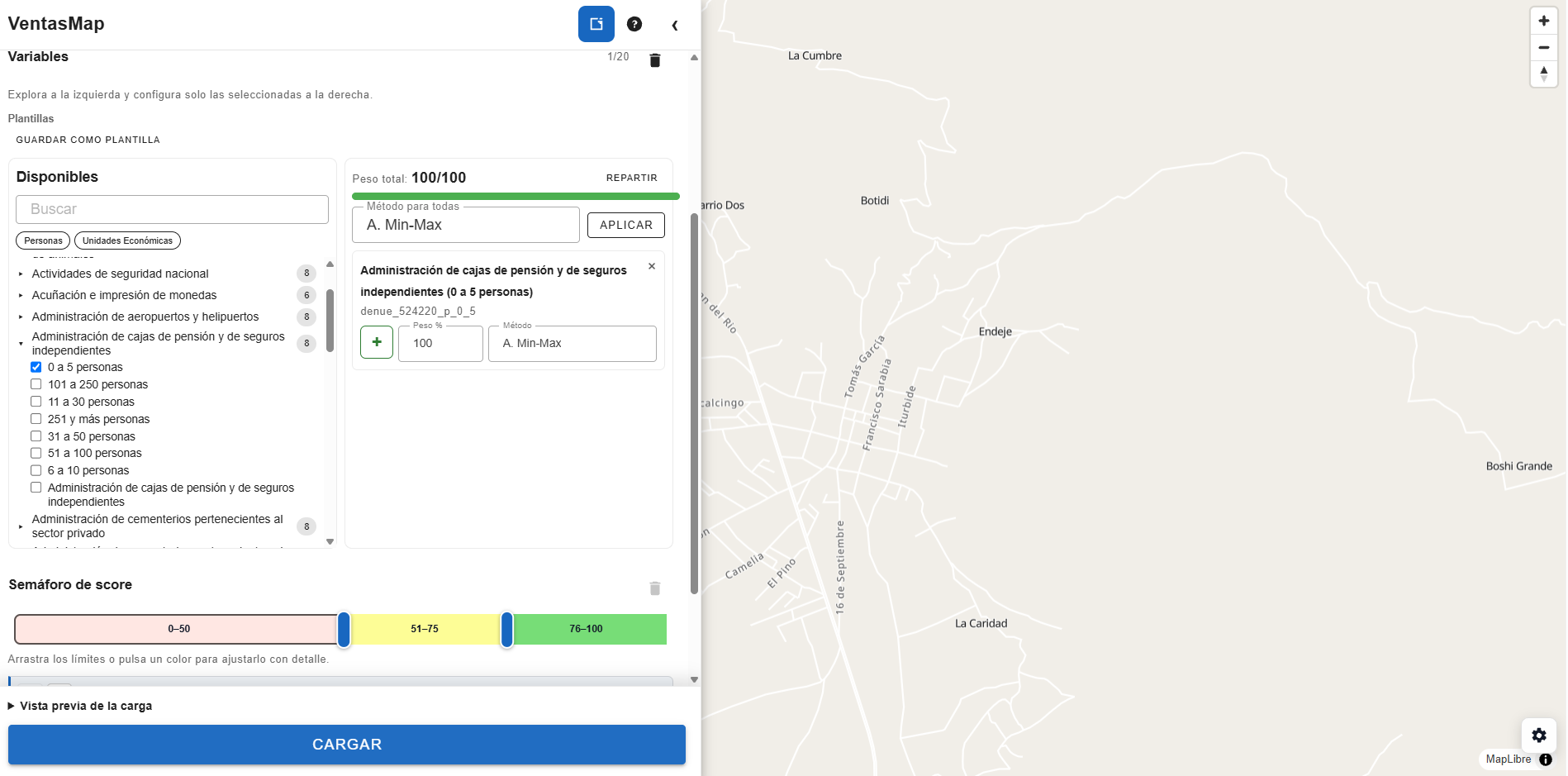Viewport: 1568px width, 776px height.
Task: Open the Método para todas dropdown
Action: click(x=466, y=225)
